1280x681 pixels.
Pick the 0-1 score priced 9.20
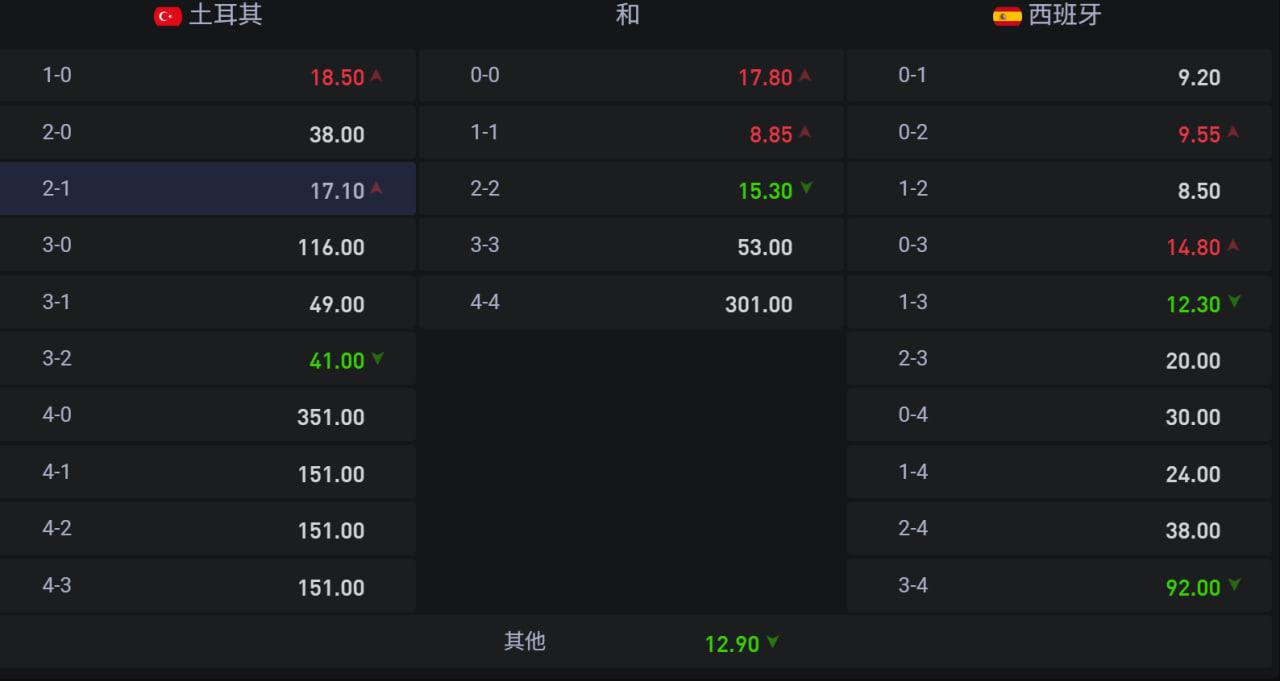pyautogui.click(x=1059, y=76)
